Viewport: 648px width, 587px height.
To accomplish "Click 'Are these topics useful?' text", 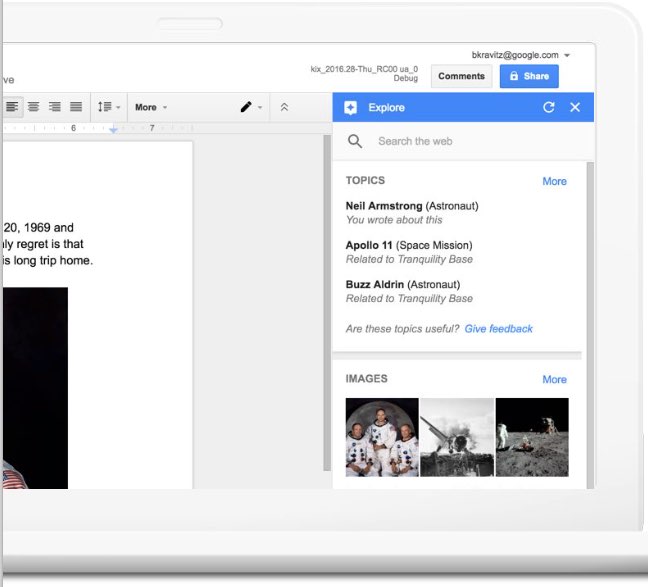I will 403,329.
